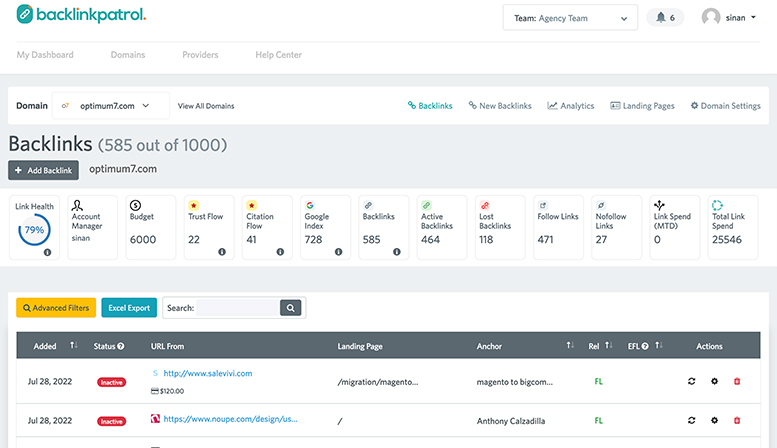Click the Add Backlink button
This screenshot has height=448, width=777.
(x=43, y=170)
